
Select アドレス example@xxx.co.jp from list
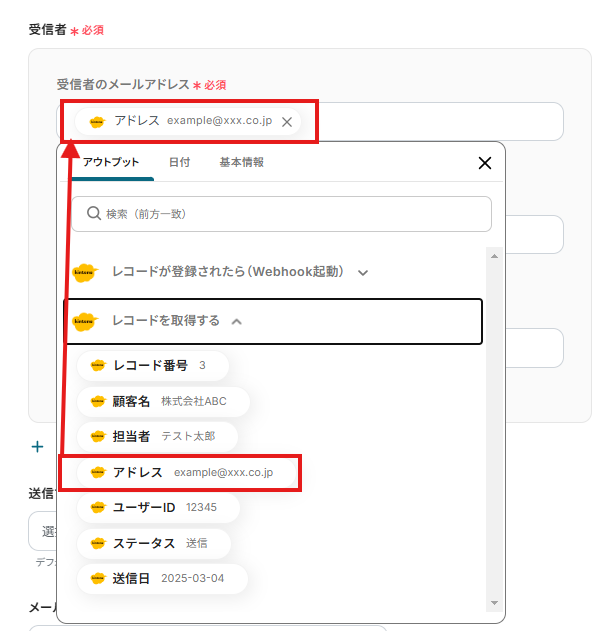click(180, 472)
